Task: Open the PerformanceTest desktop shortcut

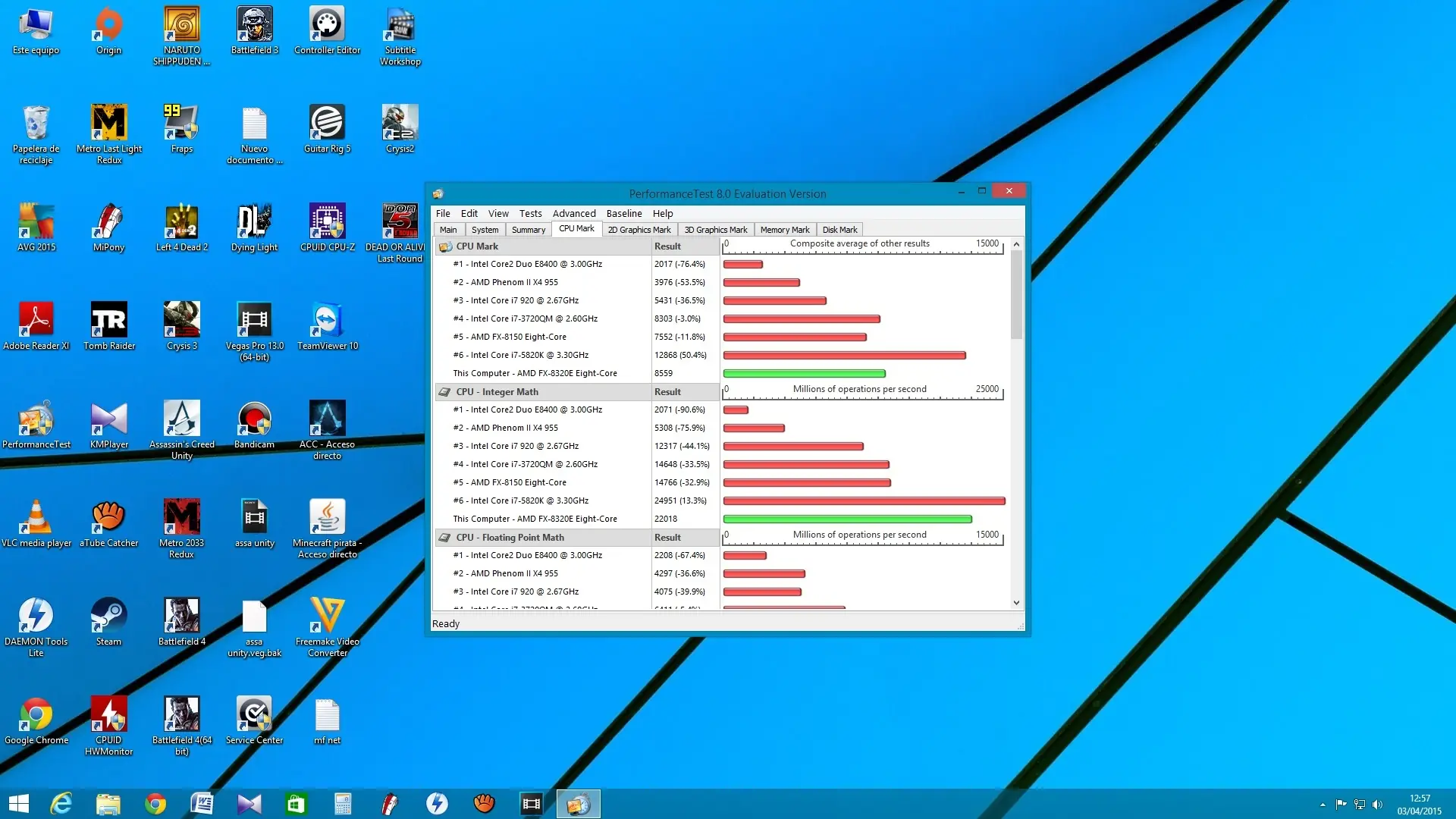Action: [36, 425]
